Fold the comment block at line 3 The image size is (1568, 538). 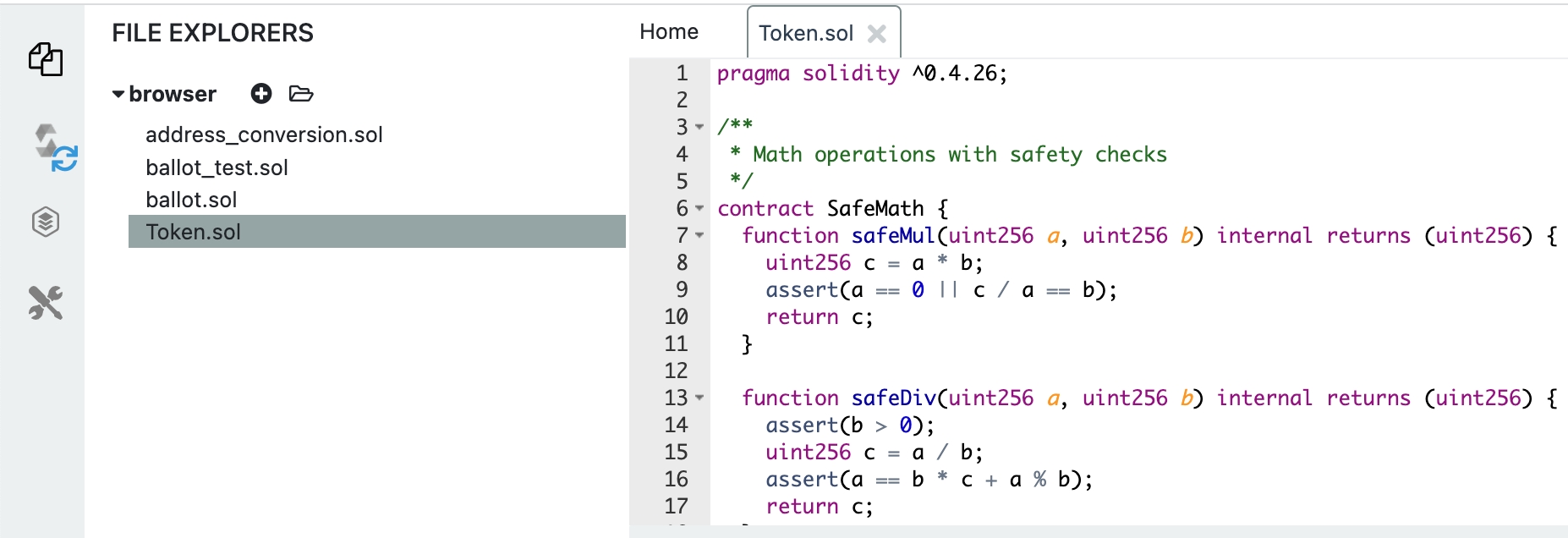coord(699,128)
